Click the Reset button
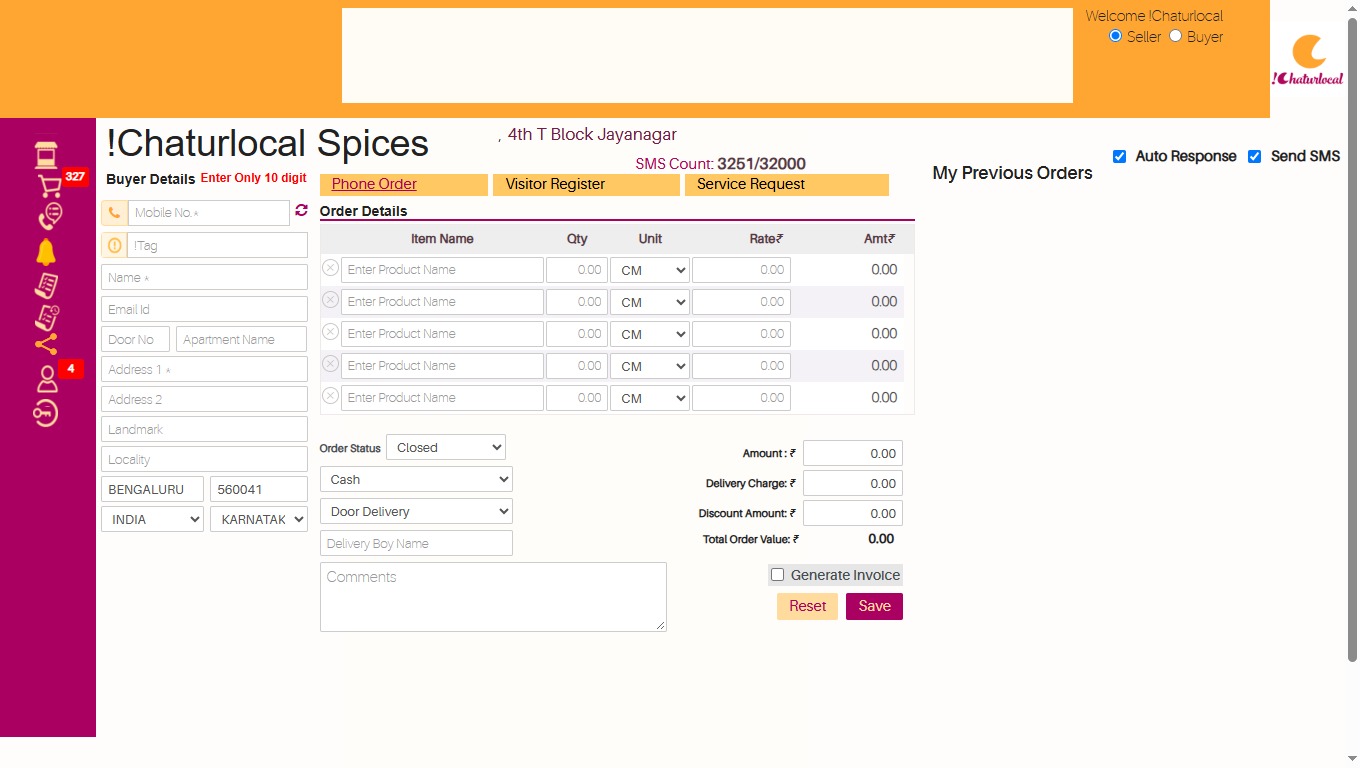Viewport: 1360px width, 768px height. click(807, 606)
